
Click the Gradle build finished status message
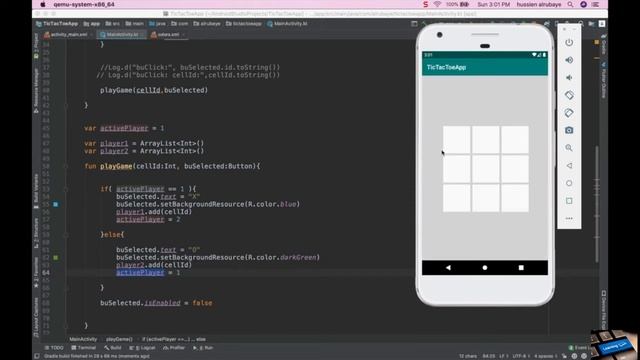pos(96,356)
